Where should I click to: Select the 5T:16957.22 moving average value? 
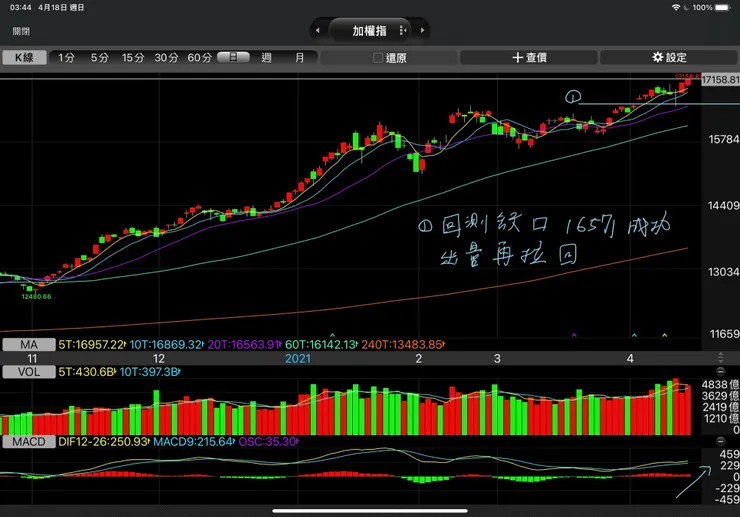pyautogui.click(x=91, y=345)
